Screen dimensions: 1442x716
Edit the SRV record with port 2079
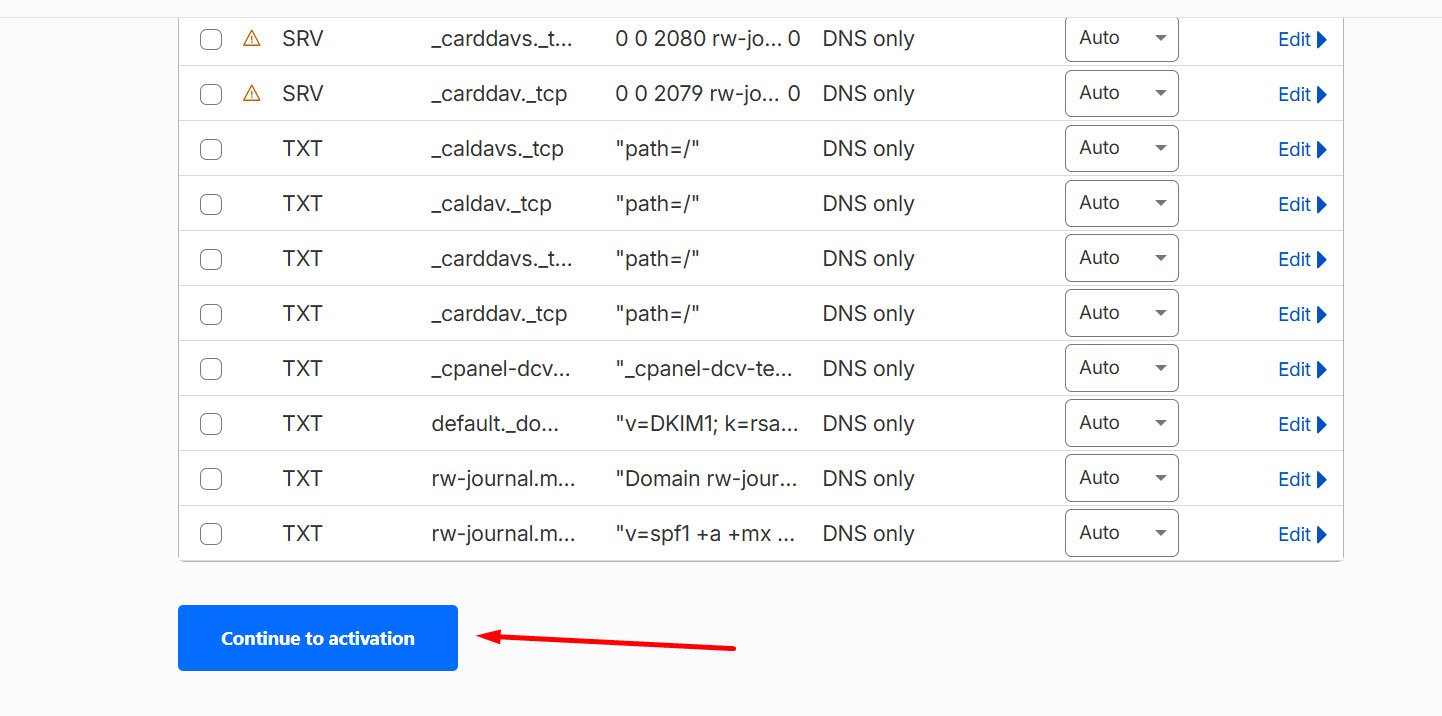pos(1303,94)
